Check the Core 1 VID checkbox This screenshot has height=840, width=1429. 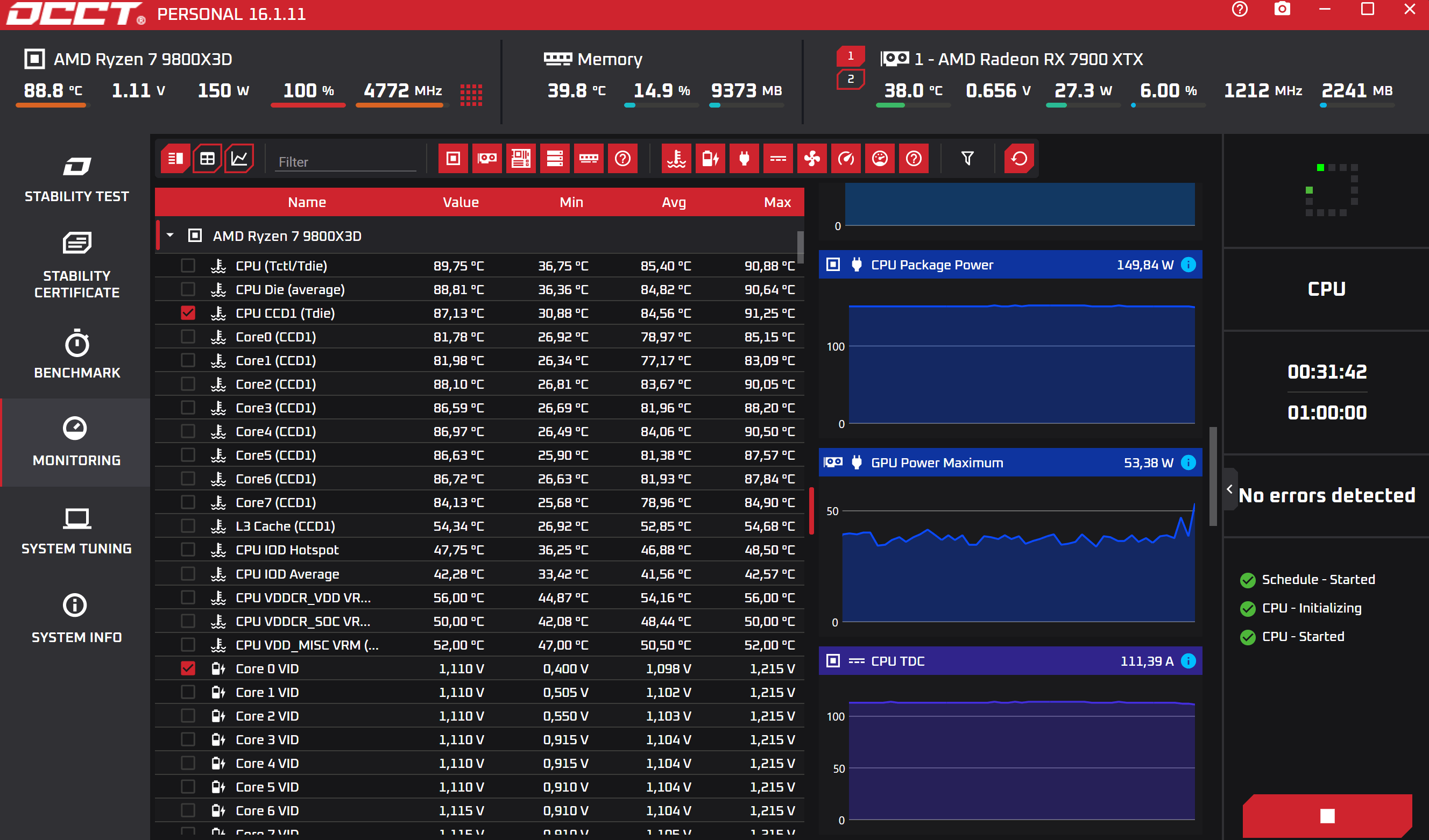188,693
